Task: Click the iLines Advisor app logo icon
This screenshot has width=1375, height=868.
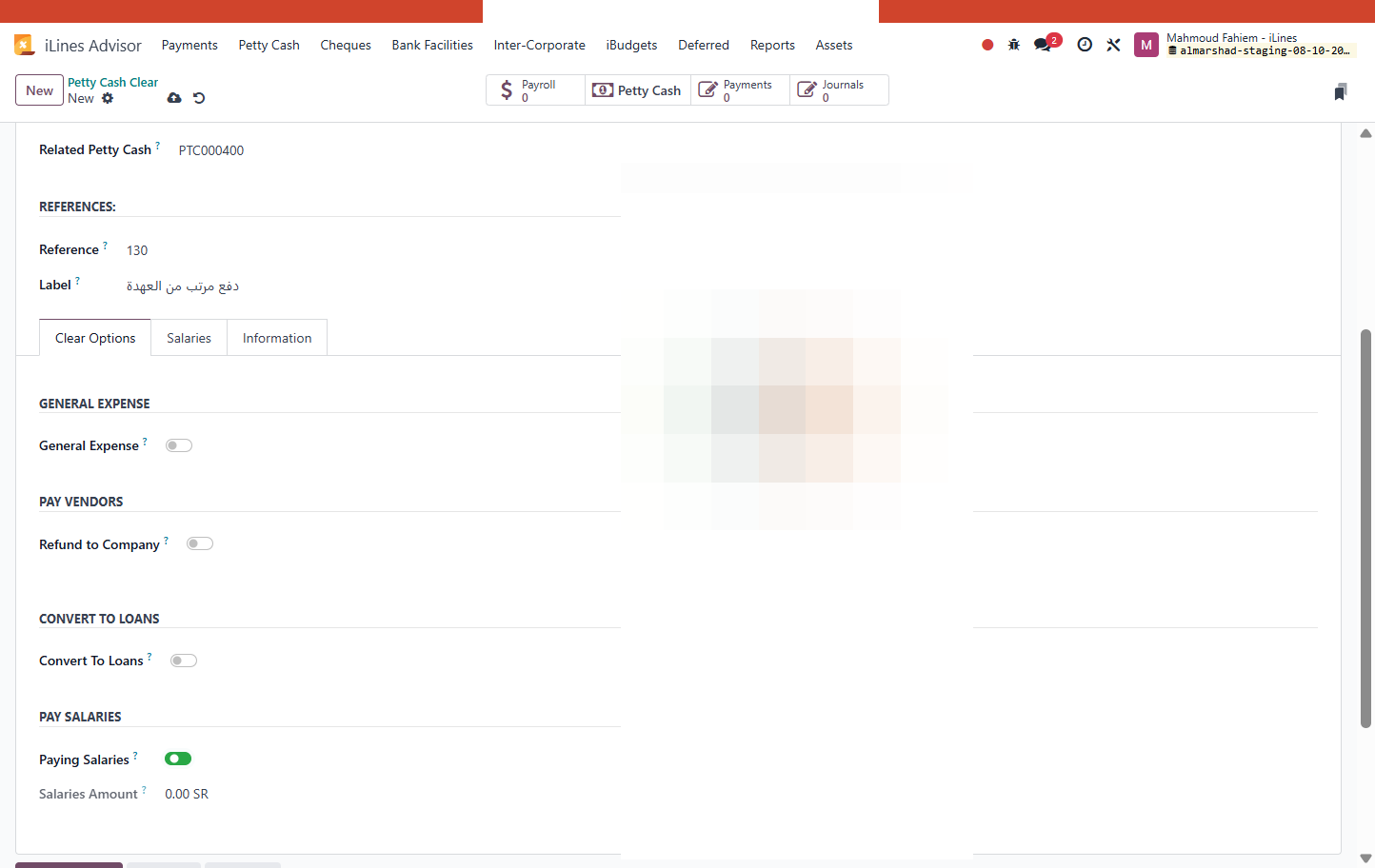Action: click(24, 45)
